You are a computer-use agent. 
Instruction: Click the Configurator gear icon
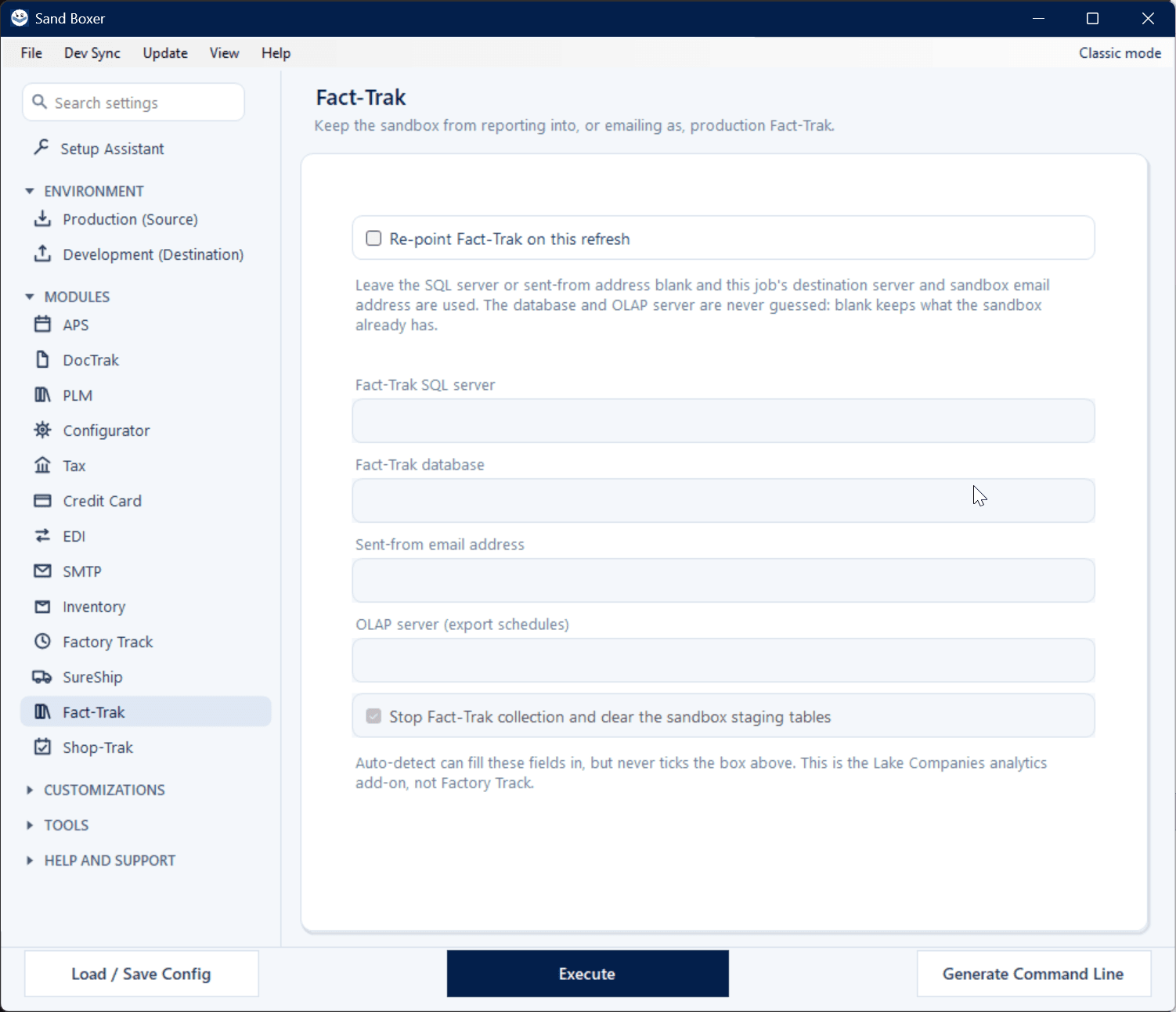coord(43,430)
